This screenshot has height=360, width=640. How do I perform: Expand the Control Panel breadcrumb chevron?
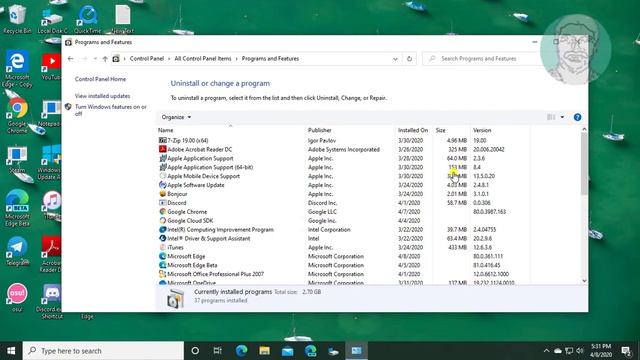tap(169, 59)
